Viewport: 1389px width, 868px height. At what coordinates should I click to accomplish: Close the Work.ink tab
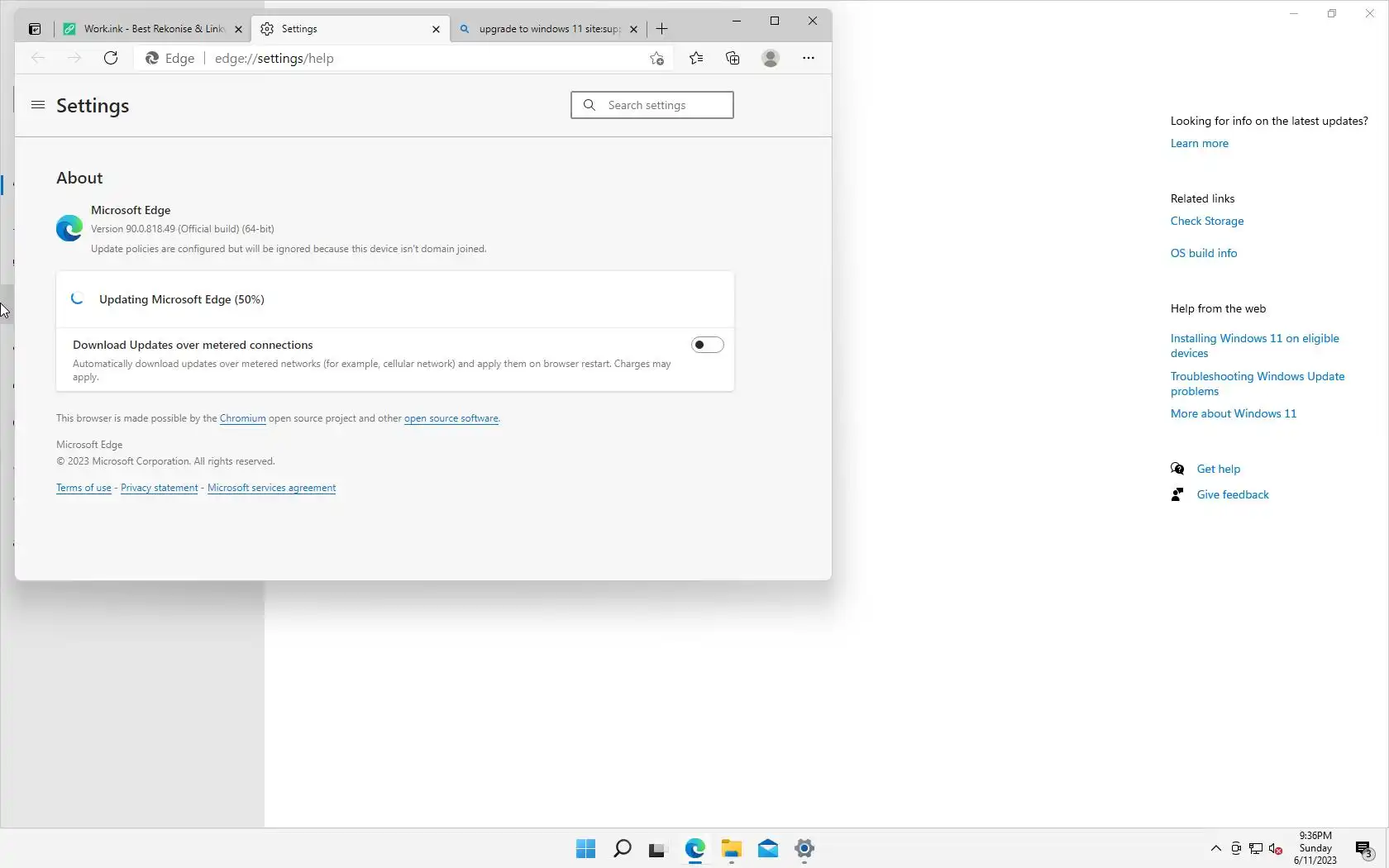pos(238,29)
